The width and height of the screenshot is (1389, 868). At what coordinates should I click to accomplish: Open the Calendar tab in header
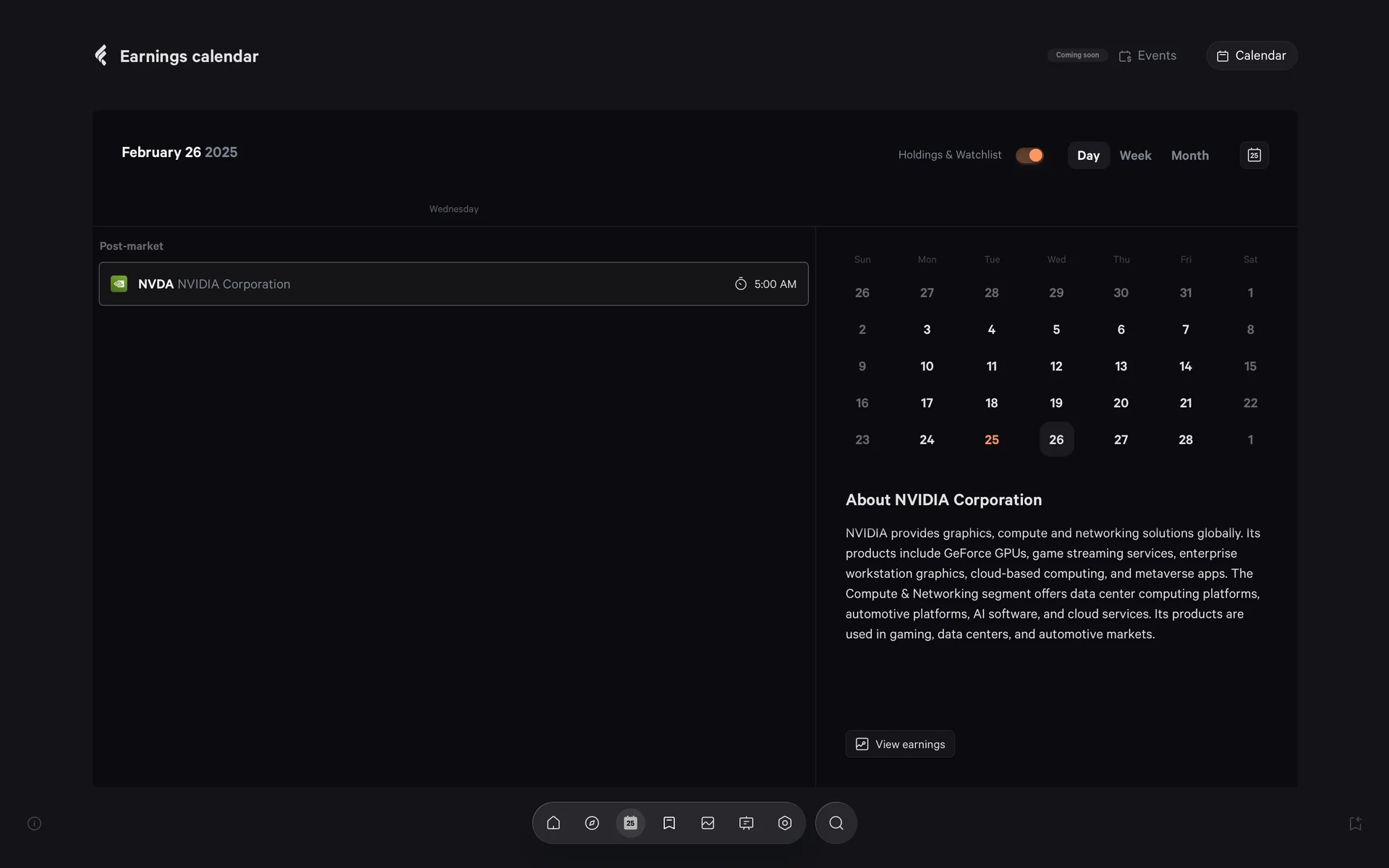(1252, 56)
